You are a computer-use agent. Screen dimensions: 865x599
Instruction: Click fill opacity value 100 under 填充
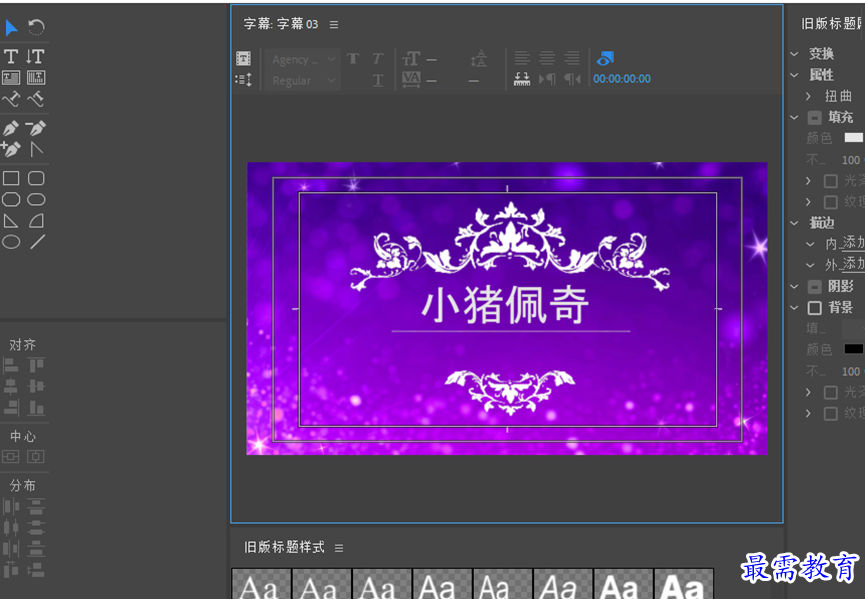click(x=851, y=160)
